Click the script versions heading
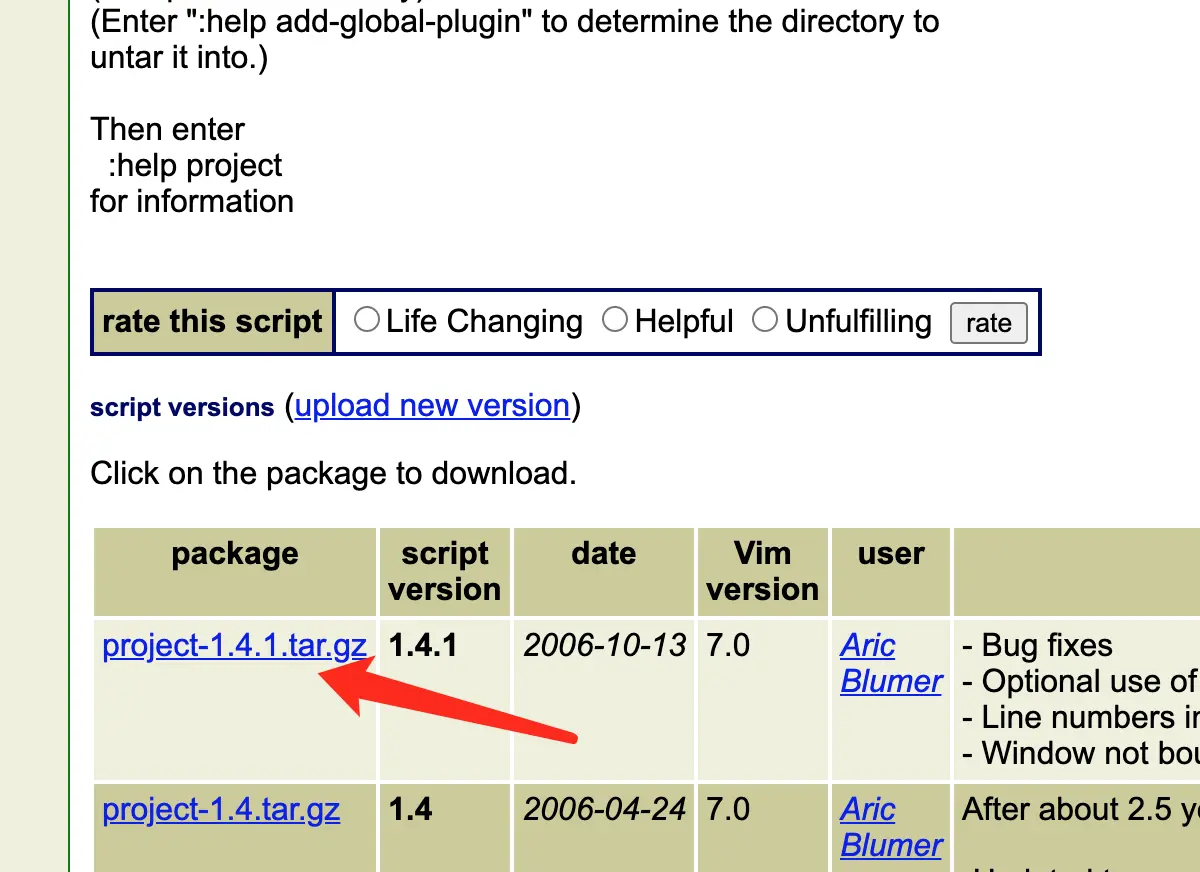The height and width of the screenshot is (872, 1200). [x=182, y=408]
